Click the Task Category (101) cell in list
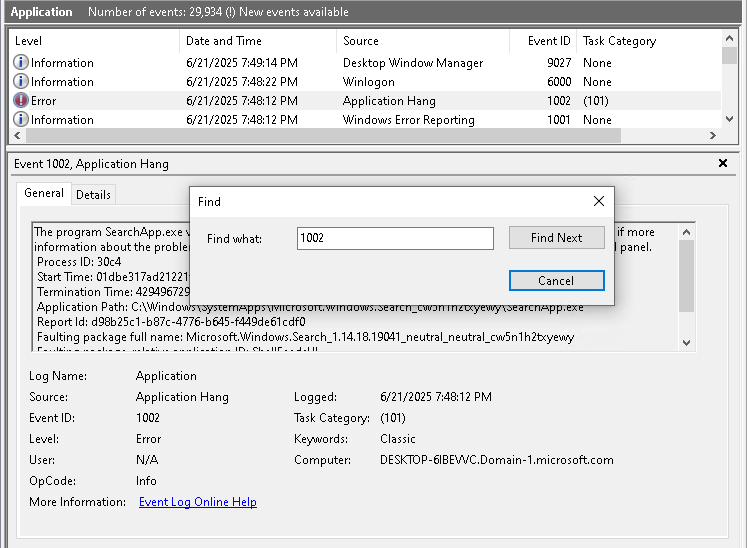Screen dimensions: 747x548 click(596, 101)
